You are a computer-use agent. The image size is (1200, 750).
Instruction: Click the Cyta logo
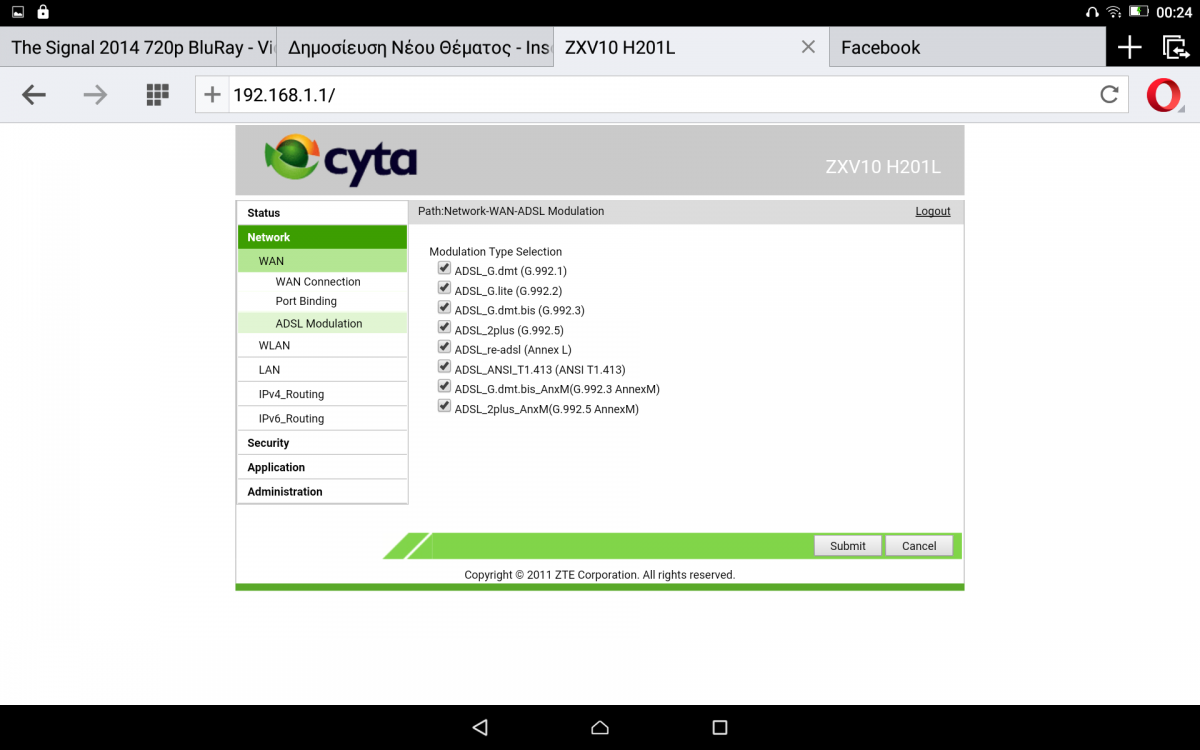point(341,160)
